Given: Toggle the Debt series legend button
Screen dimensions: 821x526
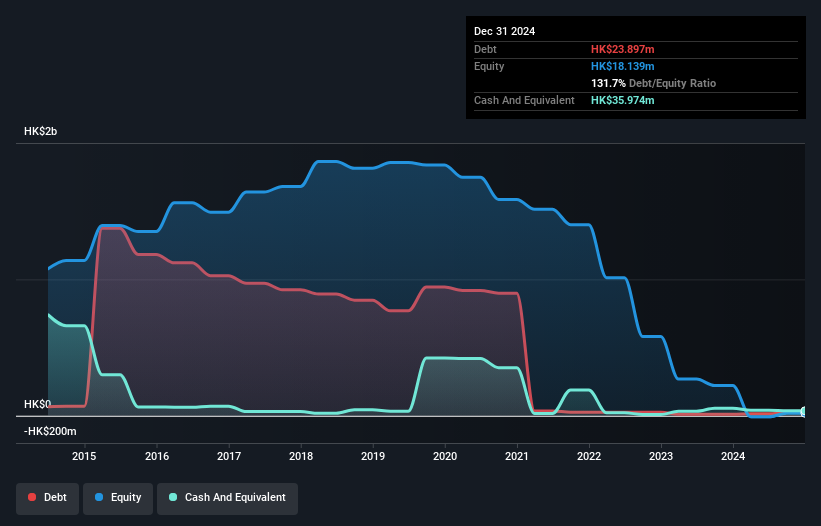Looking at the screenshot, I should pyautogui.click(x=48, y=498).
